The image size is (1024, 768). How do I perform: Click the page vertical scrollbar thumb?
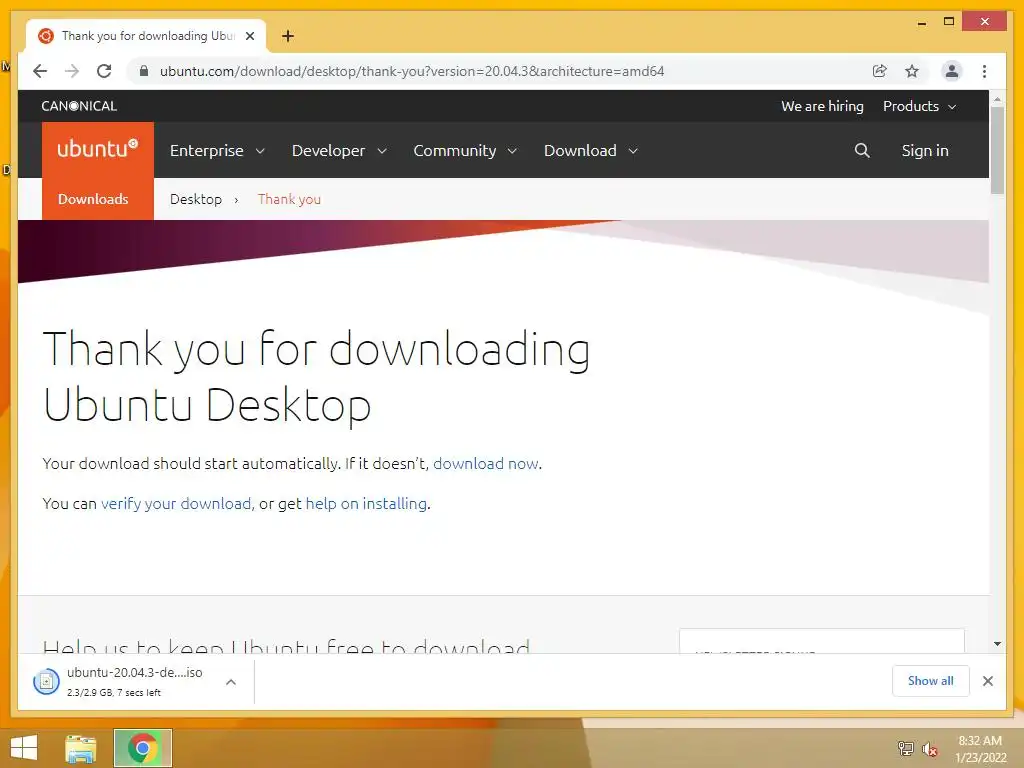[x=997, y=150]
